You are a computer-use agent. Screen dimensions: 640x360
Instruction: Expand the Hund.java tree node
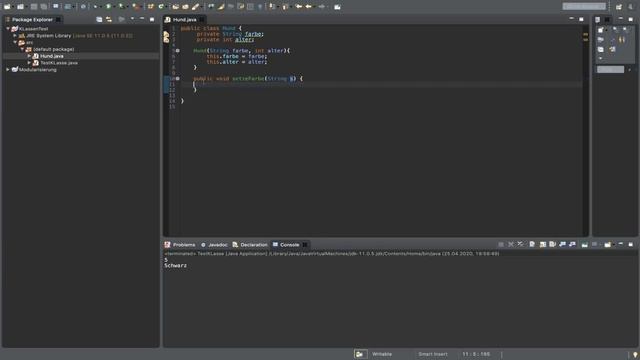click(29, 56)
